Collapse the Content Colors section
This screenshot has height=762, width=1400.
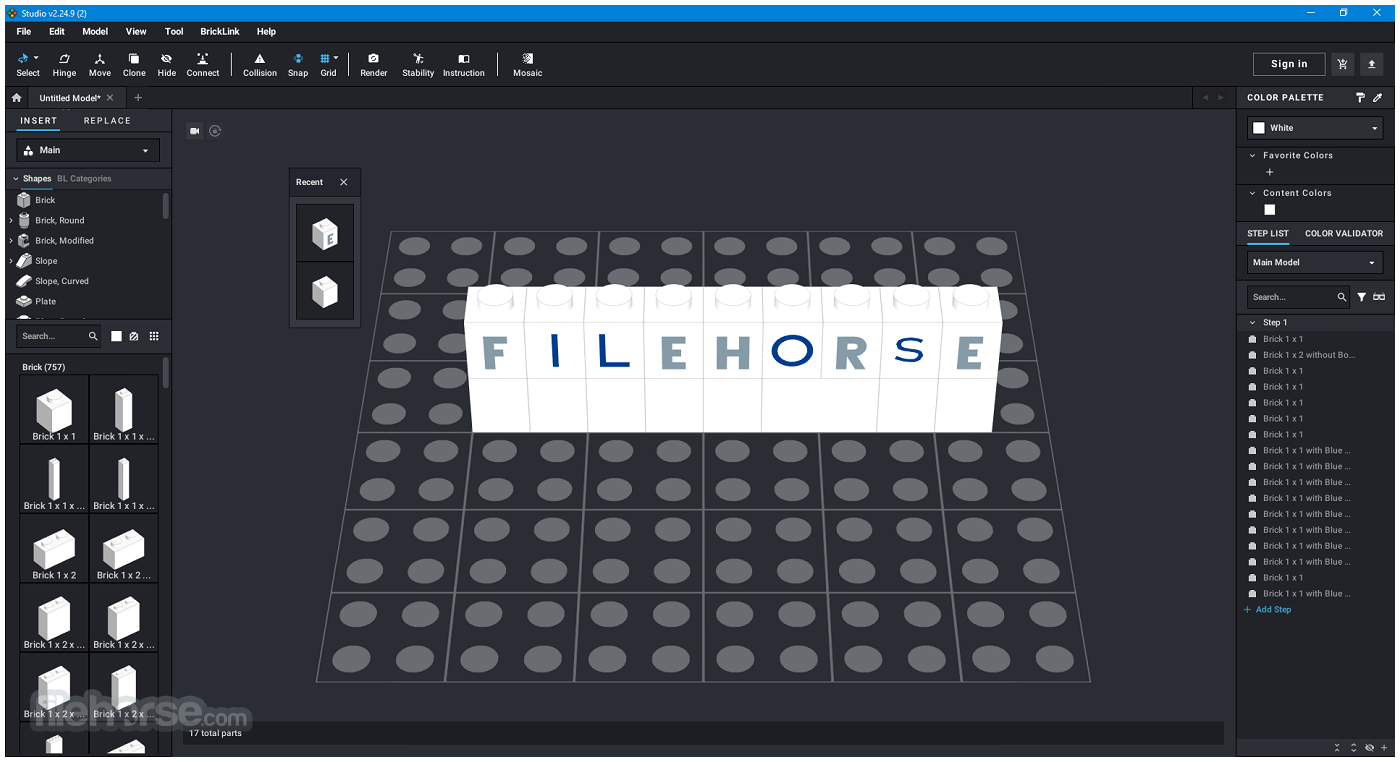(1252, 193)
